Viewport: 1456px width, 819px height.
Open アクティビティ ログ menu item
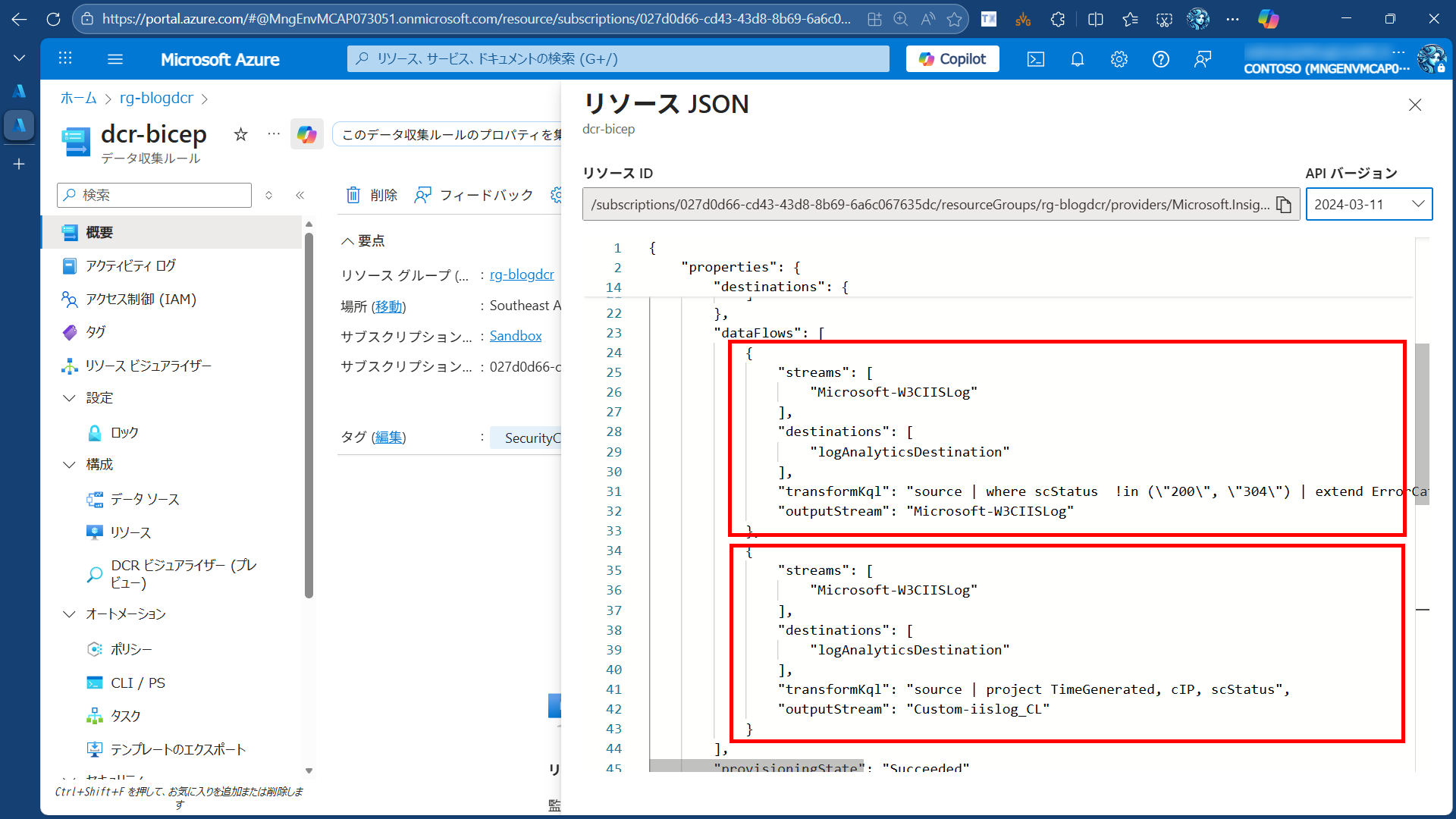coord(130,265)
